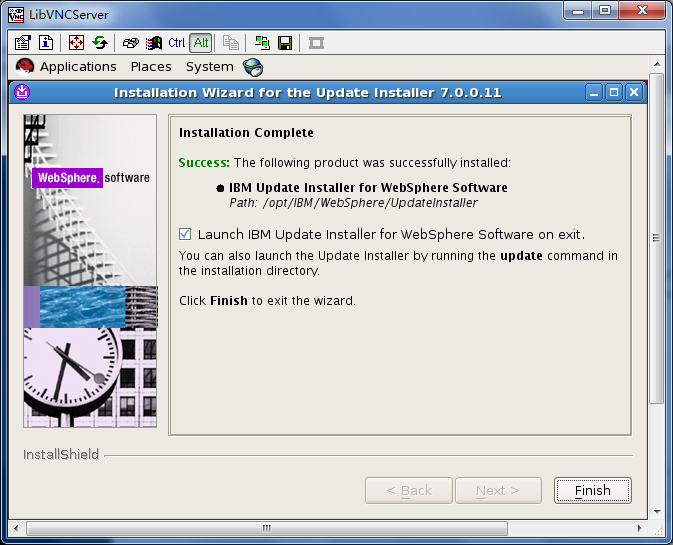Click the scroll left arrow

16,528
